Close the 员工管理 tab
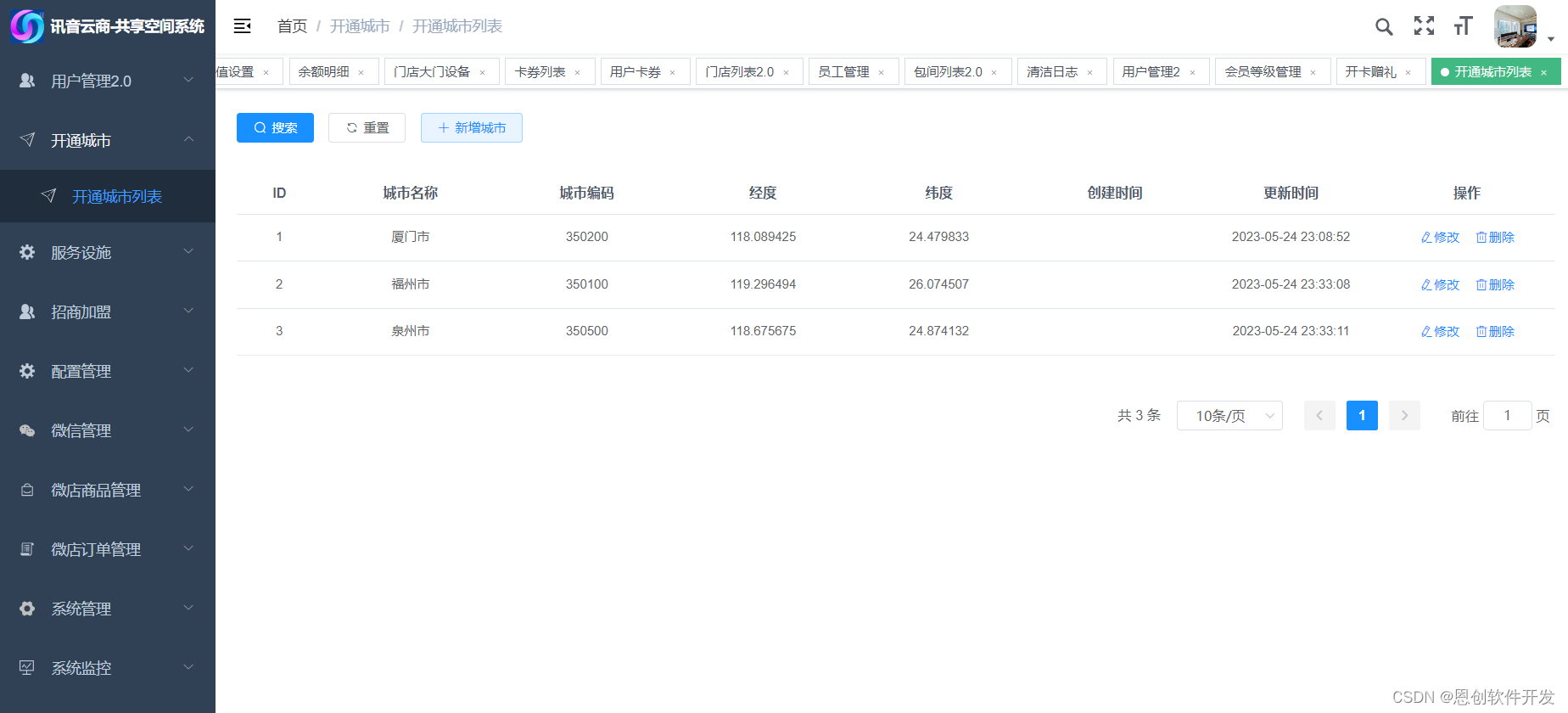Image resolution: width=1568 pixels, height=713 pixels. [882, 73]
